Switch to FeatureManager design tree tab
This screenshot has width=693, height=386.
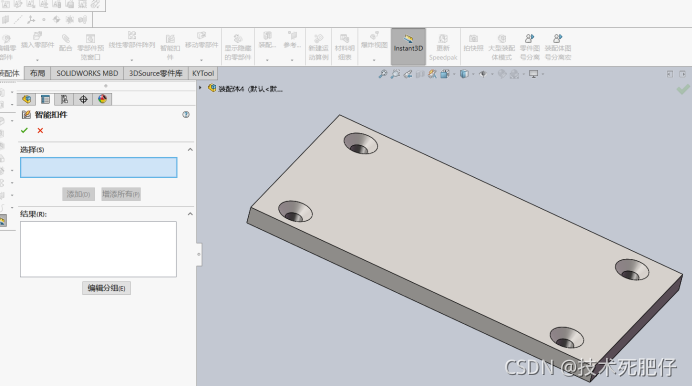click(x=27, y=99)
